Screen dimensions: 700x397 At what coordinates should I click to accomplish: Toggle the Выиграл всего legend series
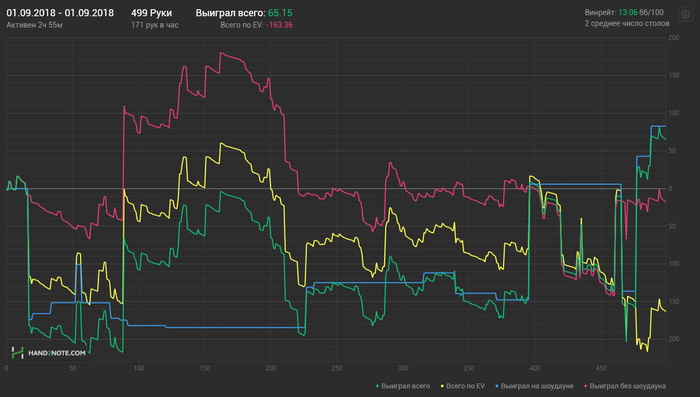tap(403, 386)
